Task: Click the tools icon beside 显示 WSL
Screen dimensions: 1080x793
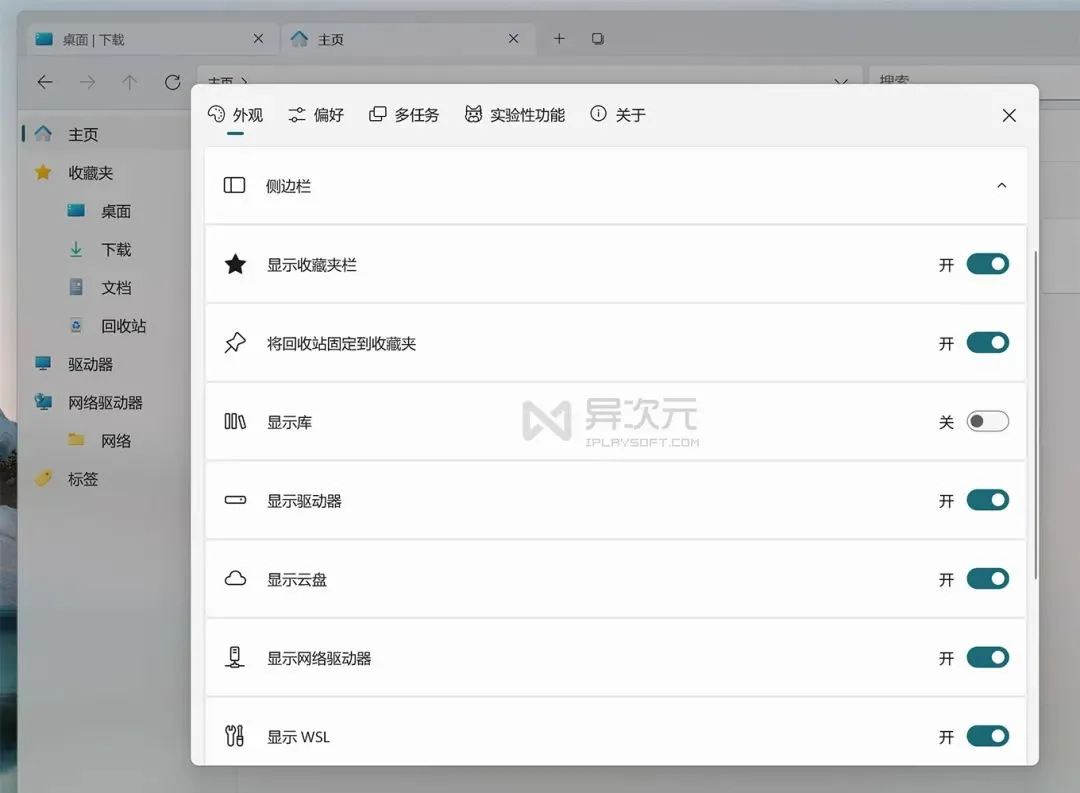Action: 235,736
